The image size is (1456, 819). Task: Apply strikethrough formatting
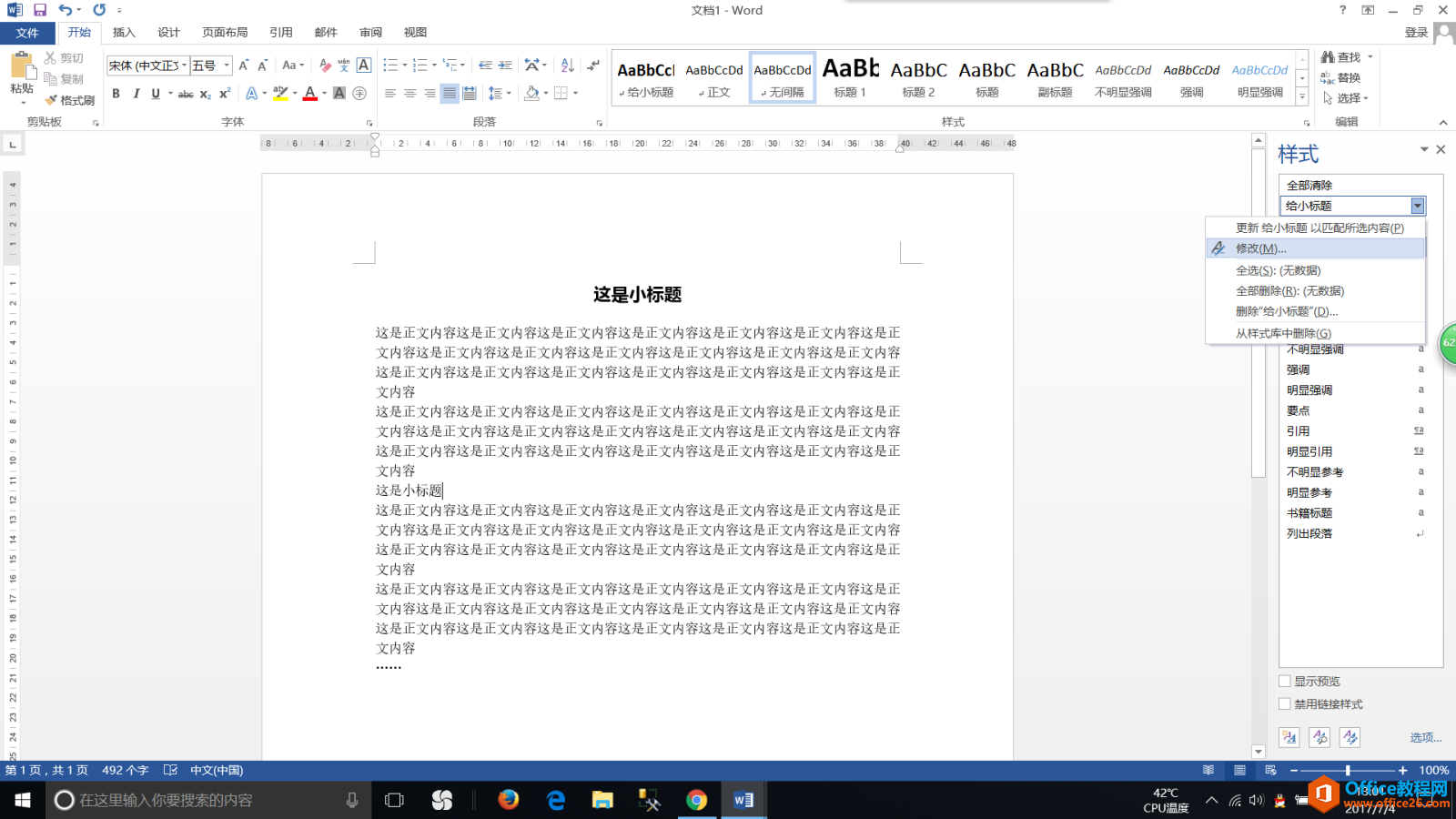(x=186, y=93)
